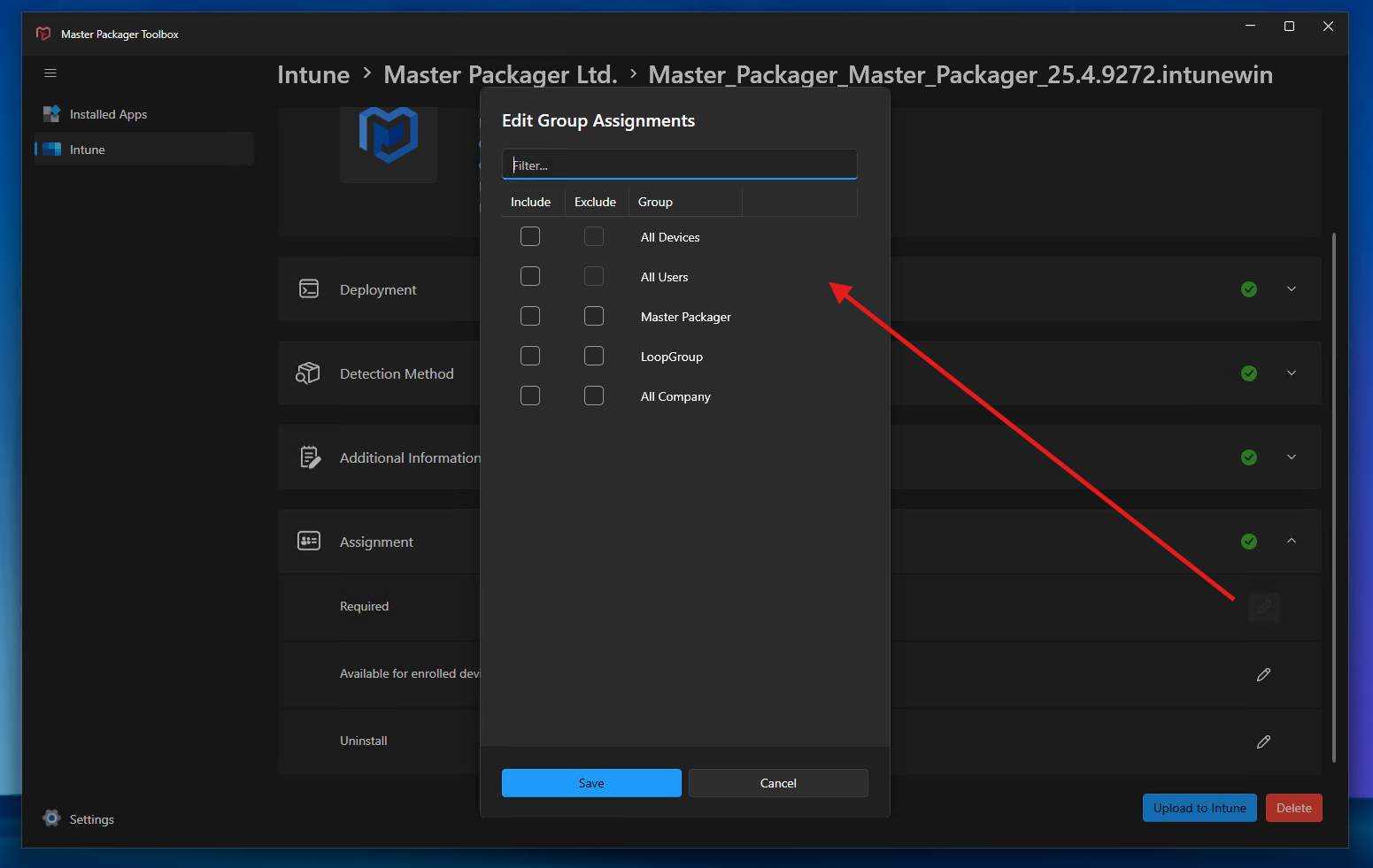Image resolution: width=1373 pixels, height=868 pixels.
Task: Select the Intune sidebar item
Action: 144,150
